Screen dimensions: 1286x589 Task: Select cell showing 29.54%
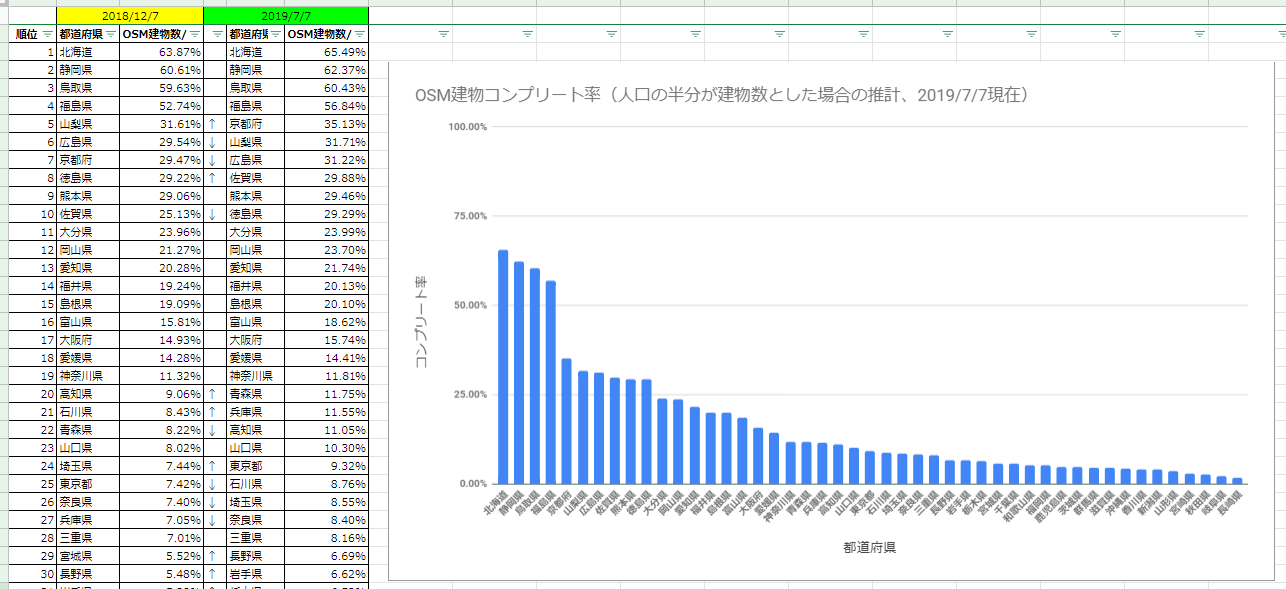click(160, 142)
